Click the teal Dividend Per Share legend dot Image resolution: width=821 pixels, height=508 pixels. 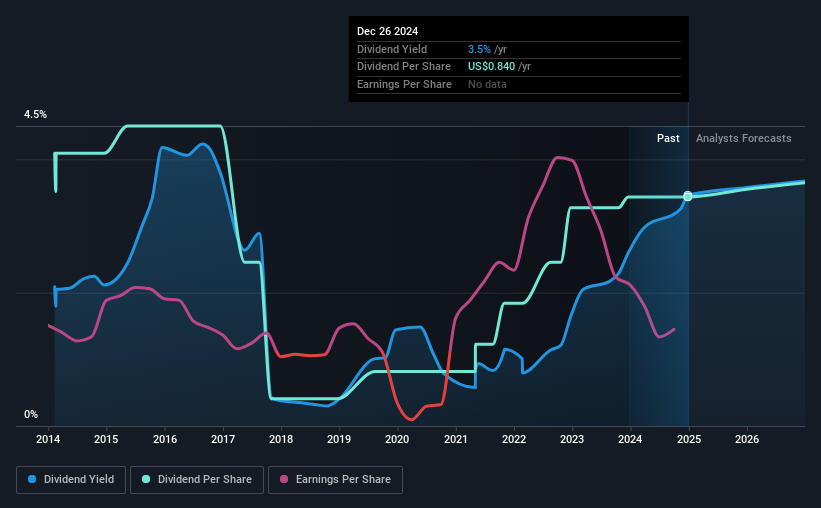[x=146, y=479]
